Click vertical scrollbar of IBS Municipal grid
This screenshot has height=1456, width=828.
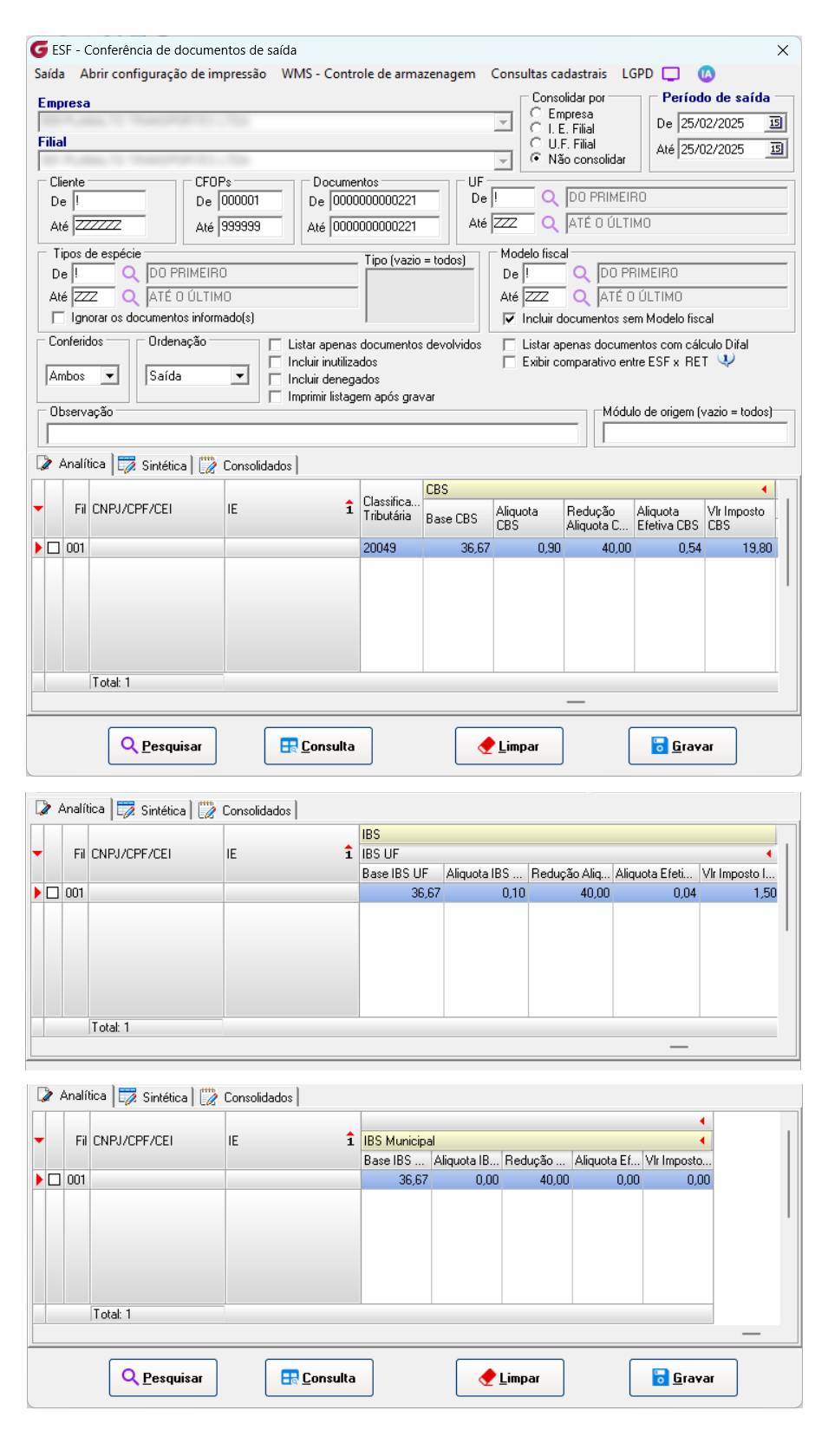(x=788, y=1174)
